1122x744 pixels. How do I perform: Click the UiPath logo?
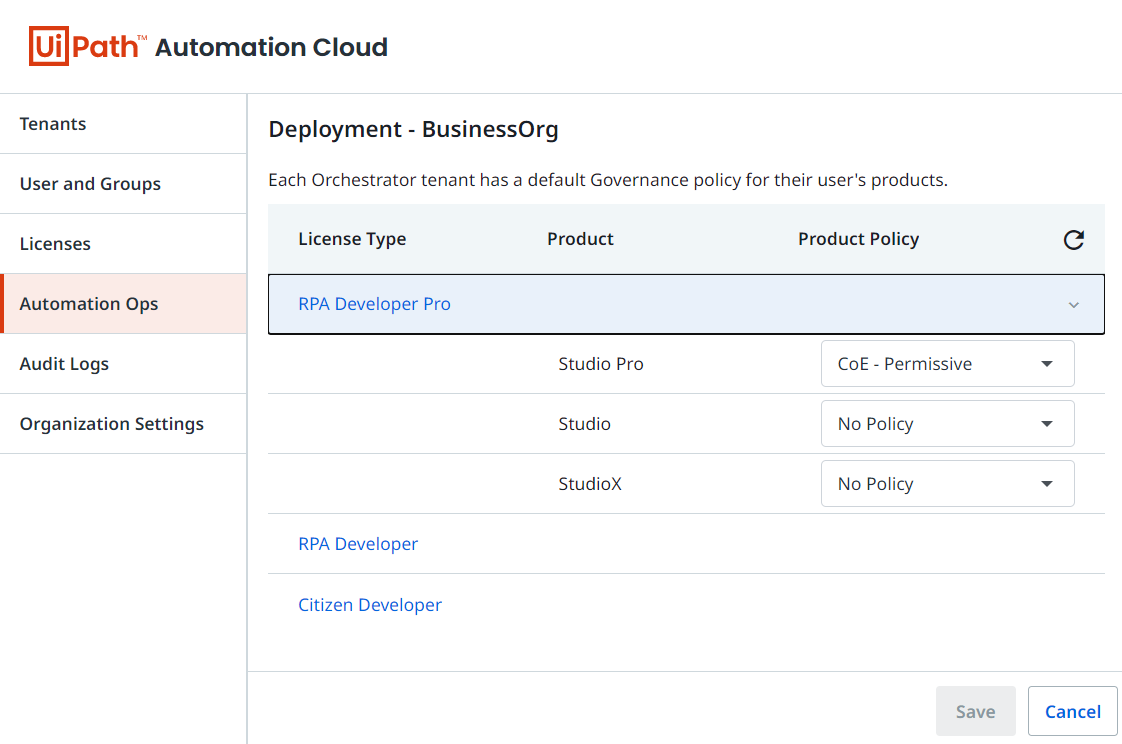(87, 46)
